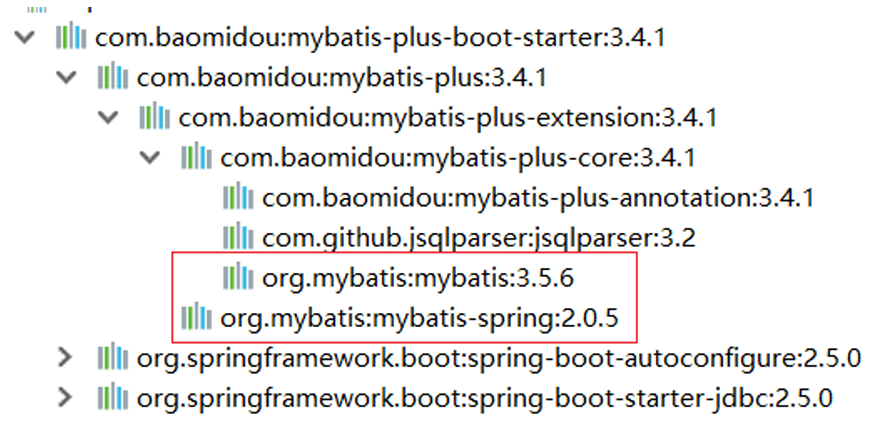Click library icon of mybatis-plus-annotation:3.4.1

coord(238,197)
